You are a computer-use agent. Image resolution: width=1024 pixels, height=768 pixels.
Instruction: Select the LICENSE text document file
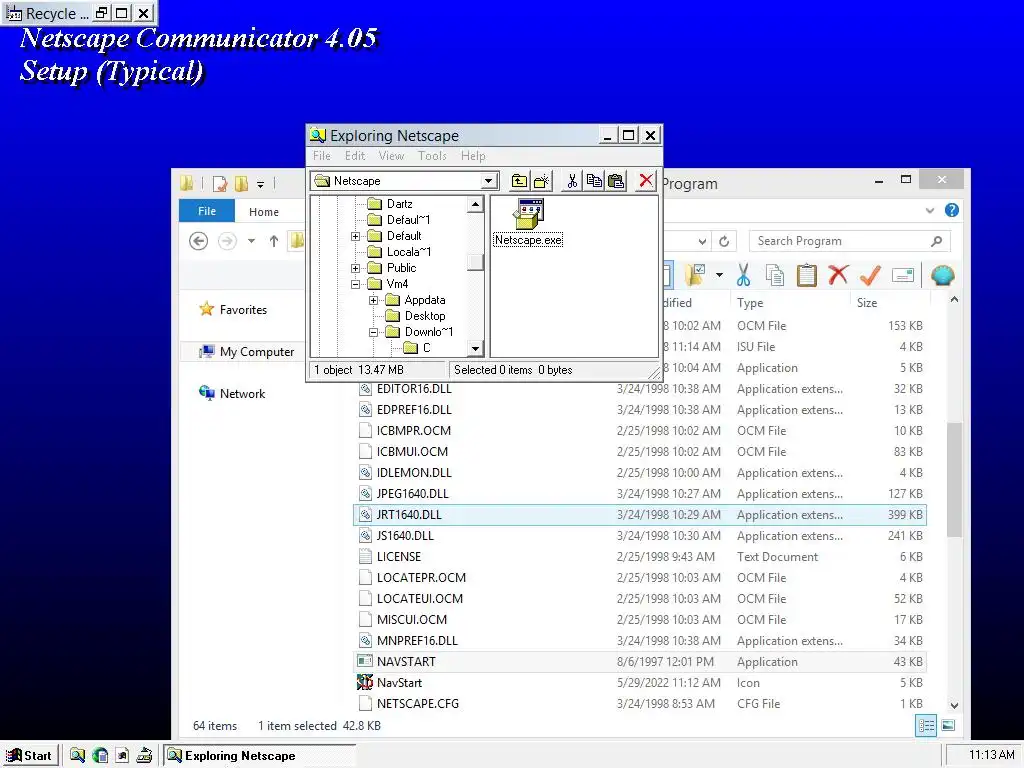[x=640, y=557]
